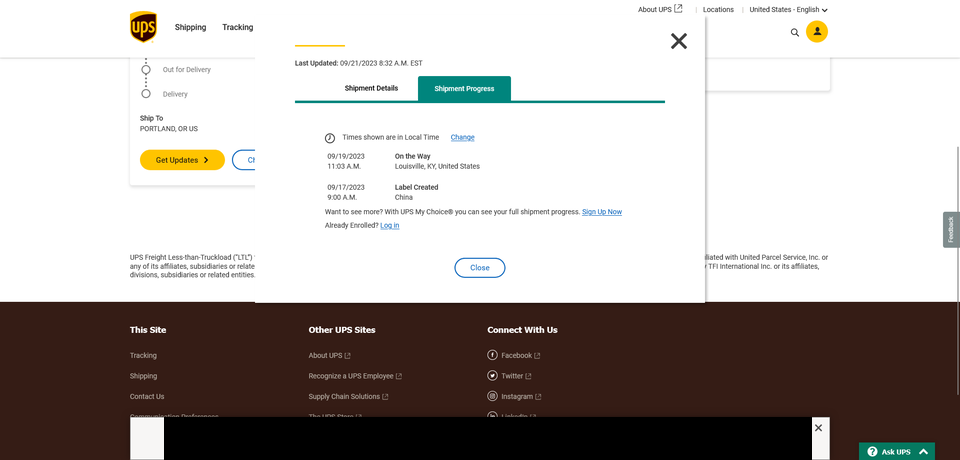Click the UPS shield logo

(x=143, y=28)
